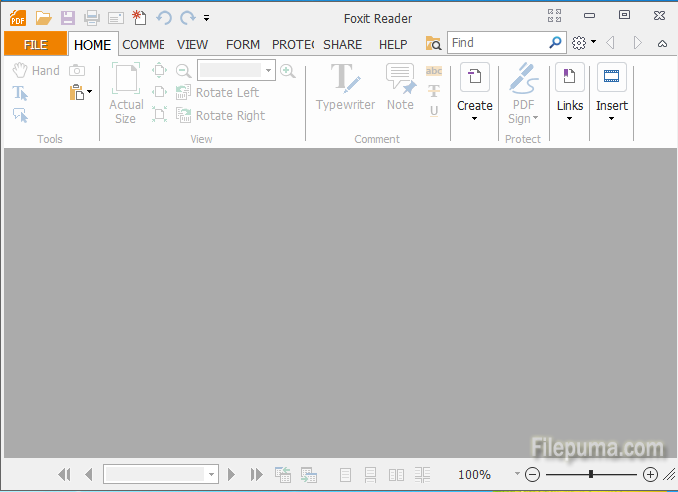Select the Hand tool
Screen dimensions: 678x492
point(36,71)
